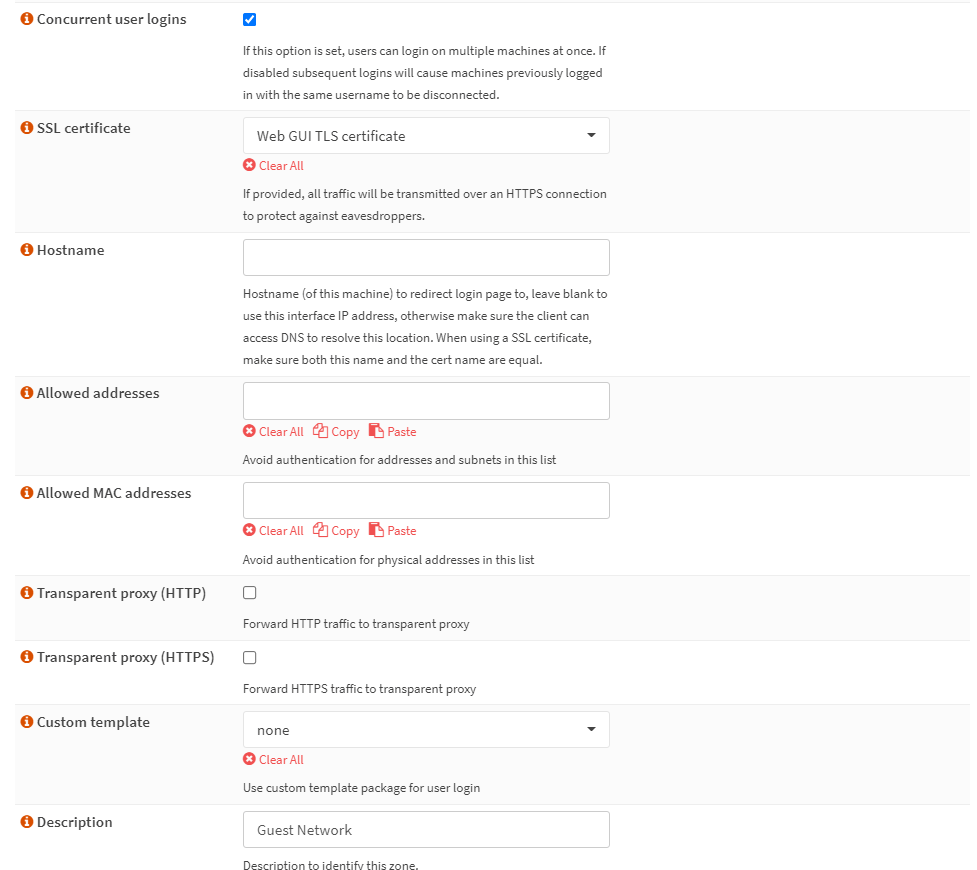
Task: Copy the Allowed addresses list
Action: (x=336, y=432)
